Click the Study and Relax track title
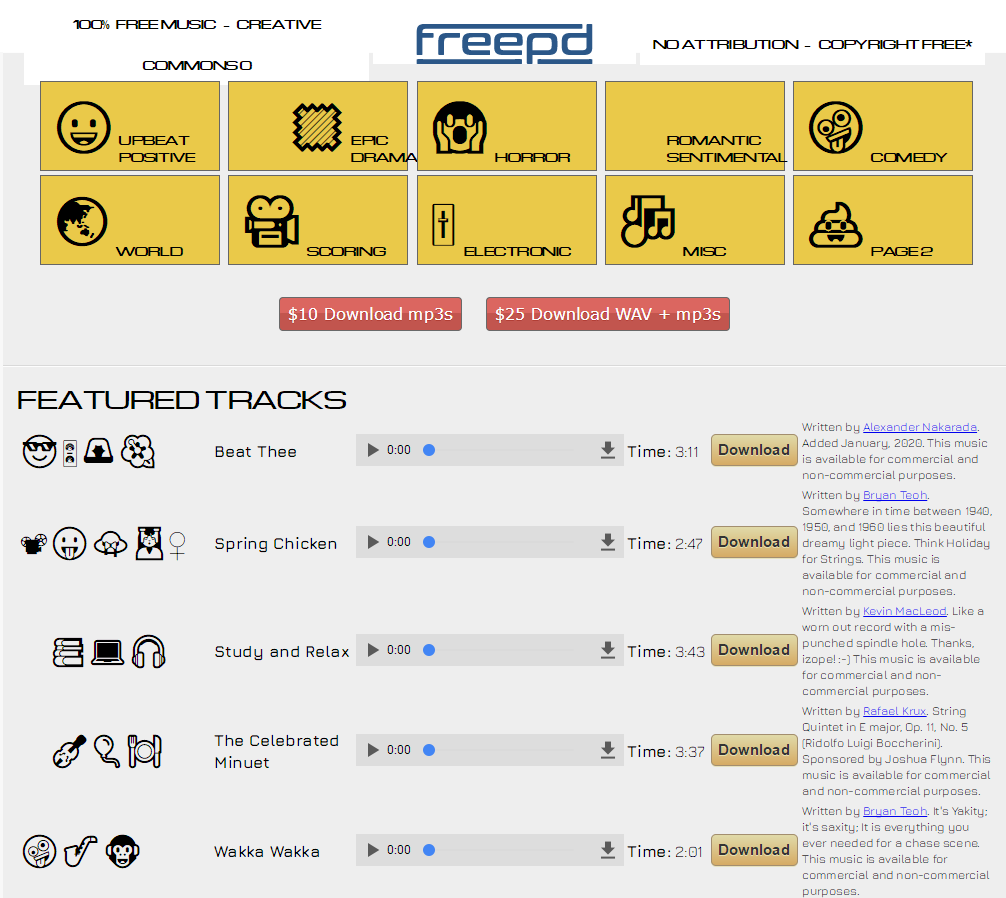 (282, 652)
